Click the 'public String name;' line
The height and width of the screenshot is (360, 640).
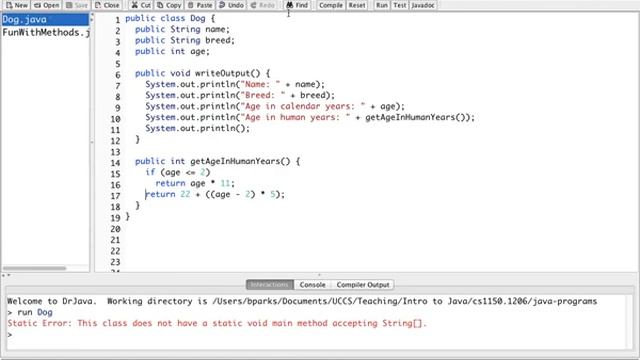[x=182, y=29]
